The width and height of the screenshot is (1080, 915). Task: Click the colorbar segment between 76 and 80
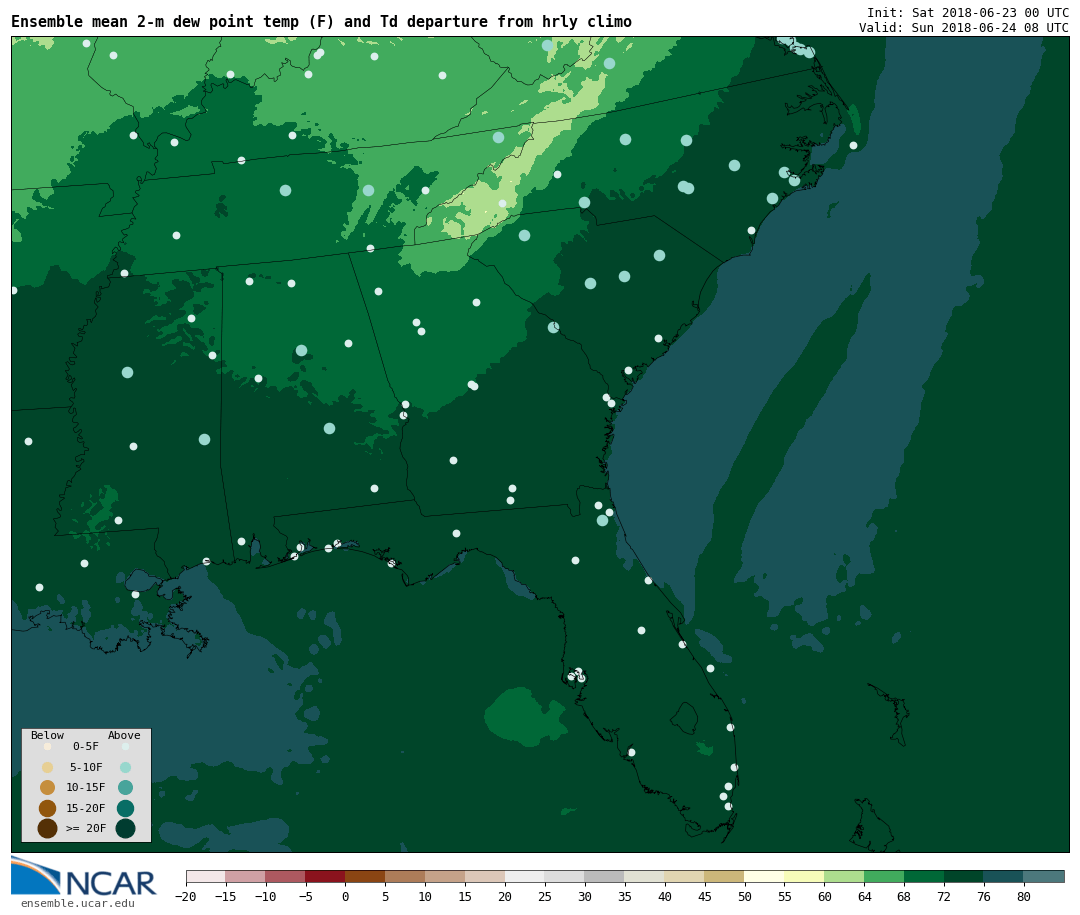tap(1004, 876)
